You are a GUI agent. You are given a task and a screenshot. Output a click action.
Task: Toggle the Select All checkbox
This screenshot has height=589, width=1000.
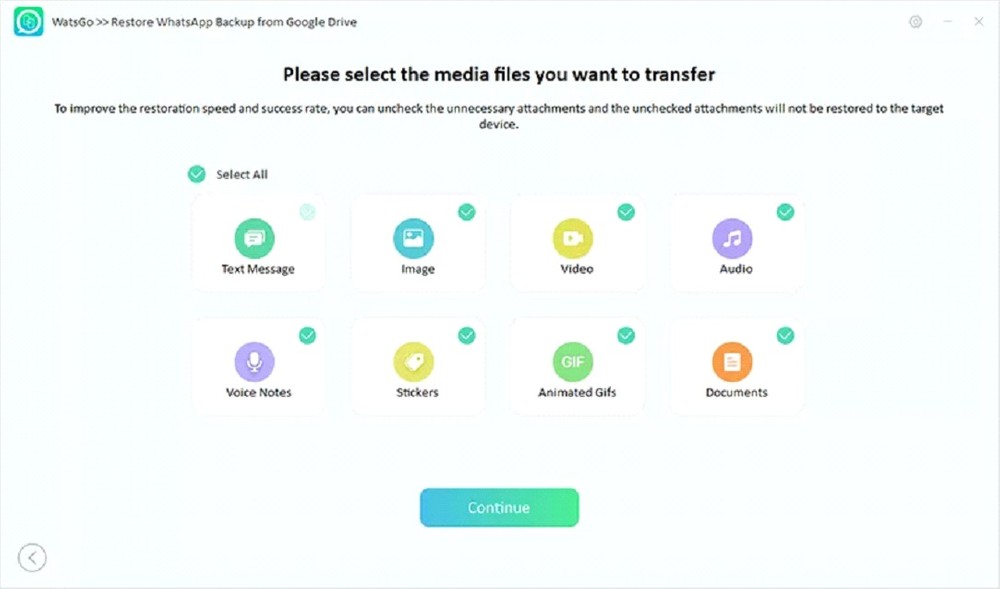tap(197, 174)
